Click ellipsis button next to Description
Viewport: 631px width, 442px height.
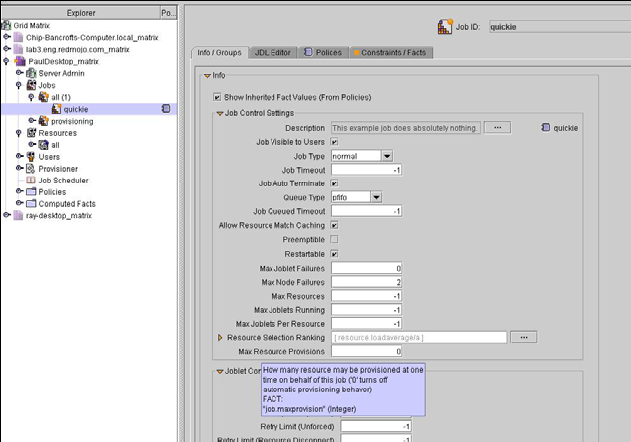point(497,128)
